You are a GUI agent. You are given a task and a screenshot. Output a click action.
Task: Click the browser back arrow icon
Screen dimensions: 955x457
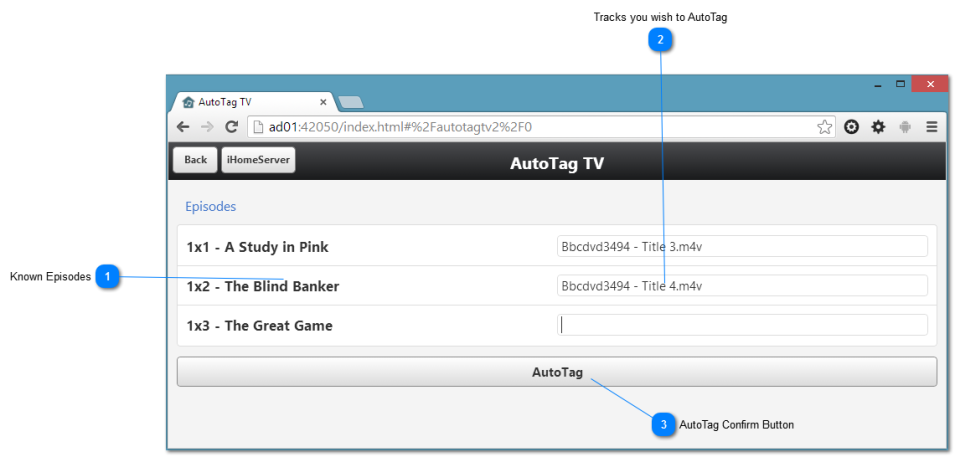point(183,127)
